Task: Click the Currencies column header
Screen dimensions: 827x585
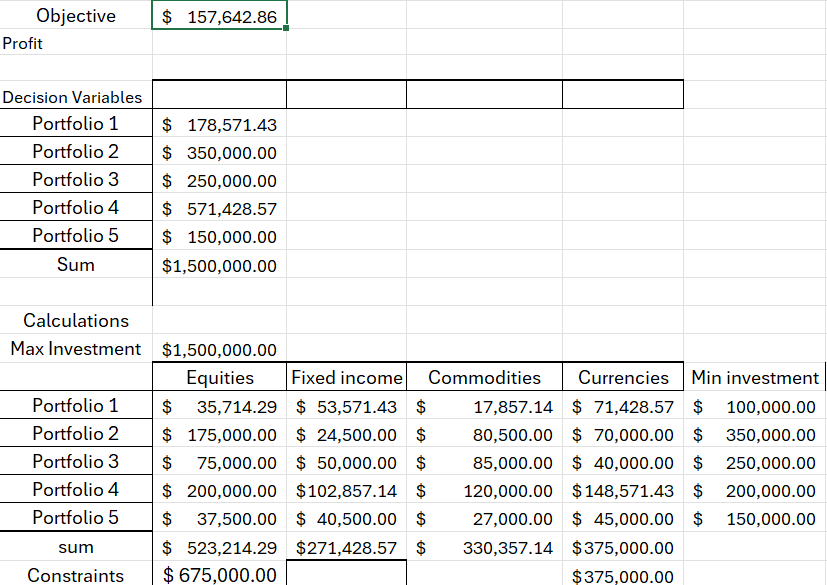Action: tap(623, 377)
